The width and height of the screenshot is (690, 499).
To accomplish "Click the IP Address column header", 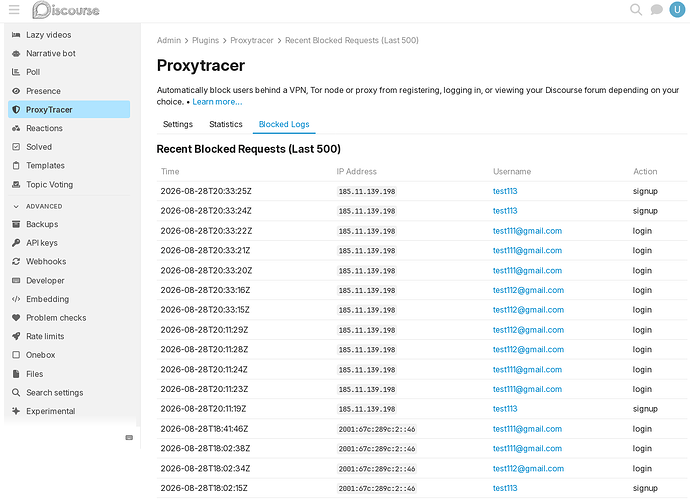I will click(x=356, y=172).
